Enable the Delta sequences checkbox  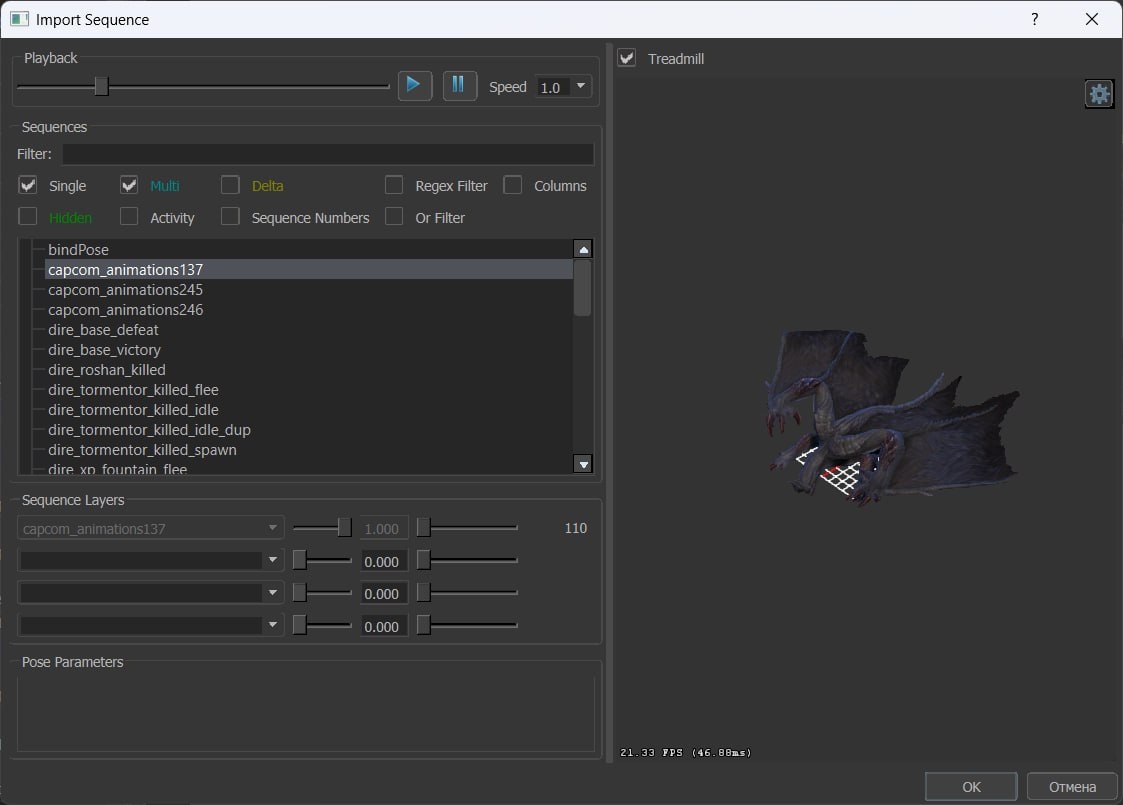pos(230,185)
